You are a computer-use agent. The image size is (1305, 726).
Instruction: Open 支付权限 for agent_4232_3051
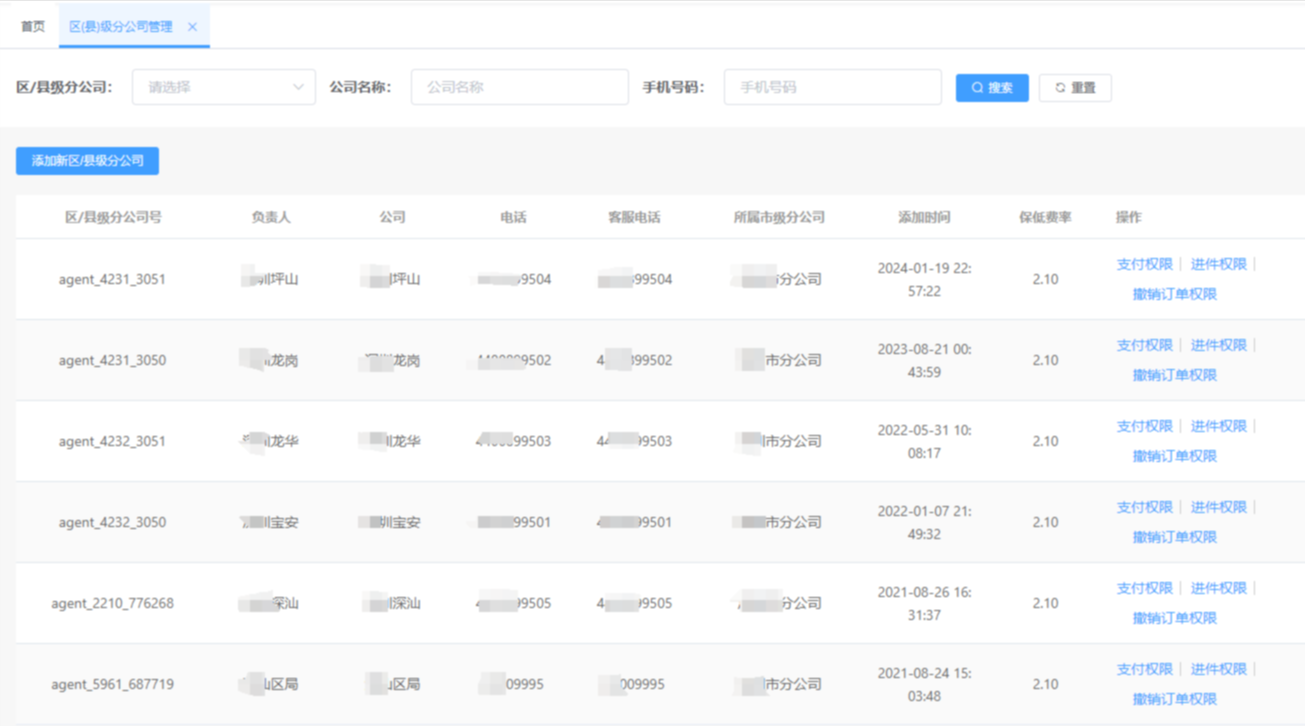[x=1144, y=426]
